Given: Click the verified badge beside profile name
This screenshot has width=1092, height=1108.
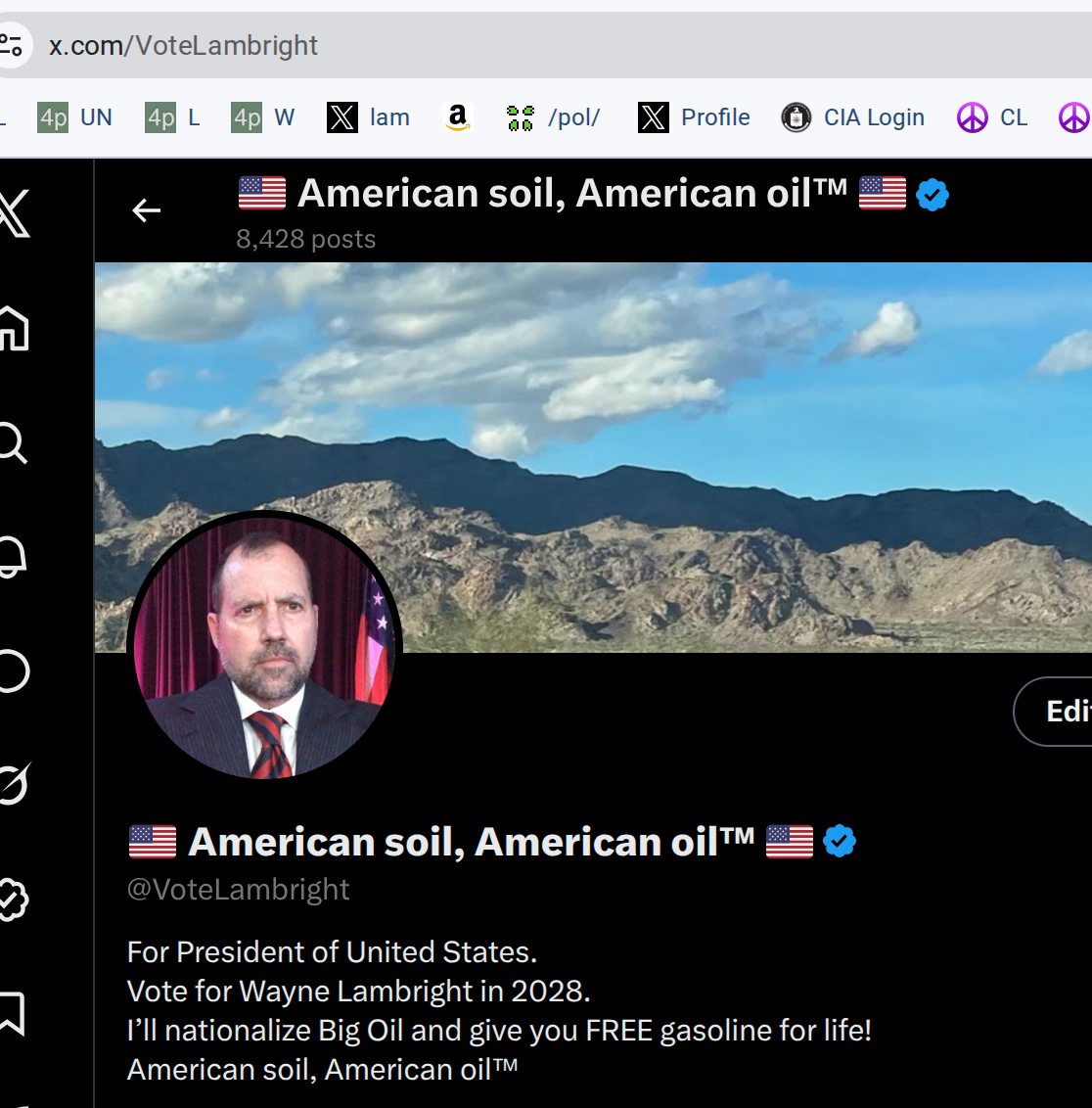Looking at the screenshot, I should point(840,842).
